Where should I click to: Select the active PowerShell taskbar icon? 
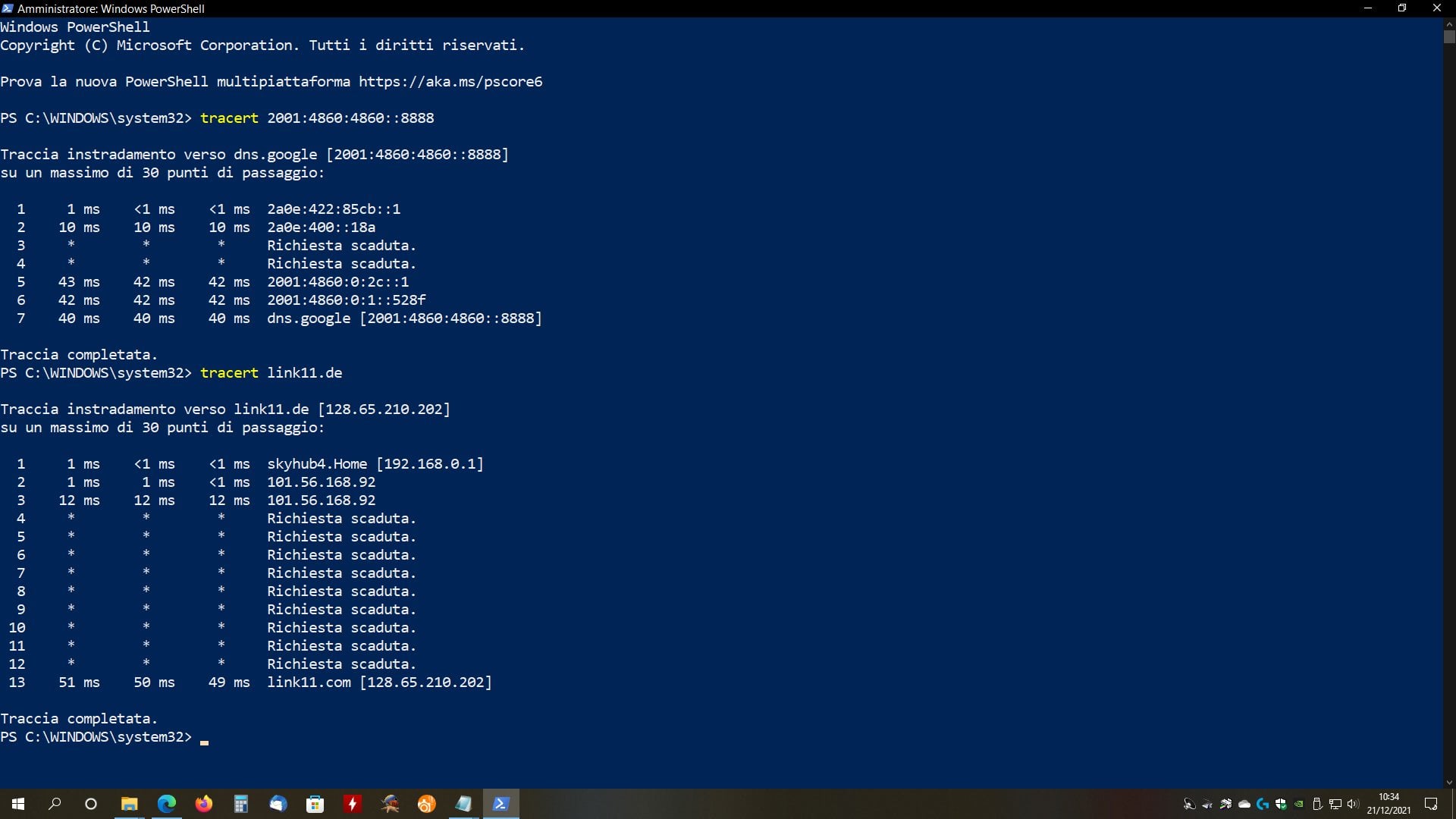[500, 804]
